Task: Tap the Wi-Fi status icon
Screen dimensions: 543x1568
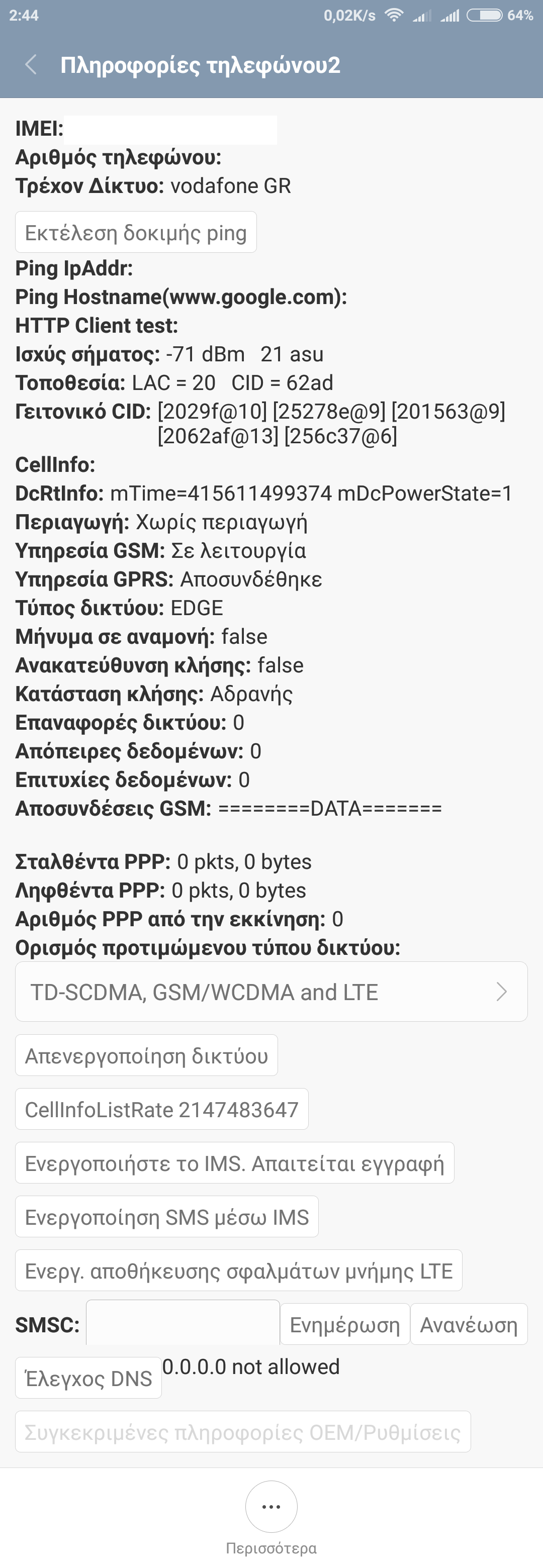Action: click(395, 15)
